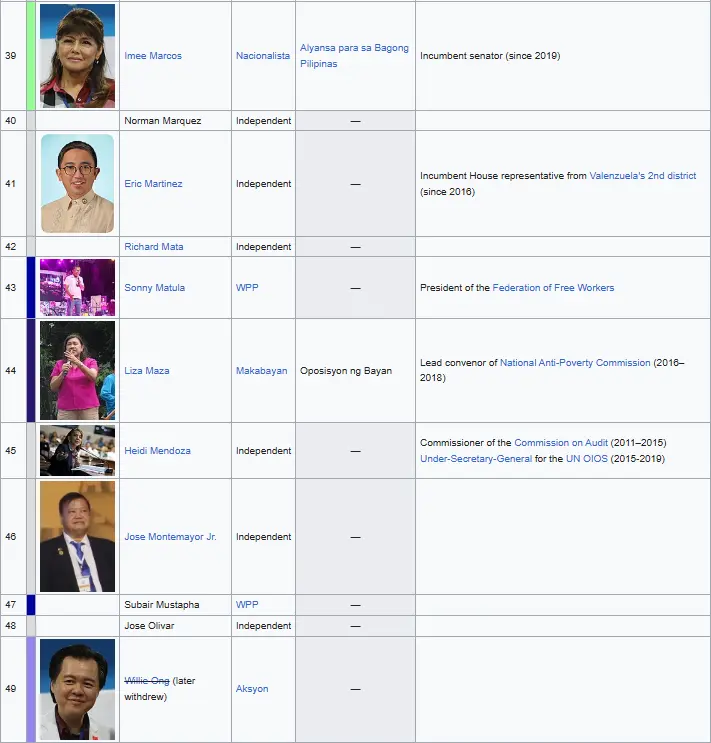This screenshot has width=711, height=743.
Task: Select the name Norman Marquez
Action: click(163, 120)
